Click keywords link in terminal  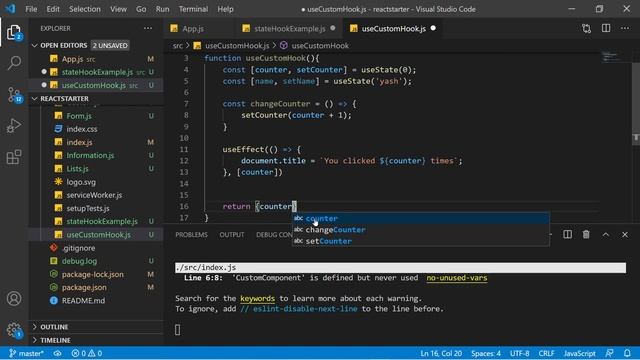258,298
